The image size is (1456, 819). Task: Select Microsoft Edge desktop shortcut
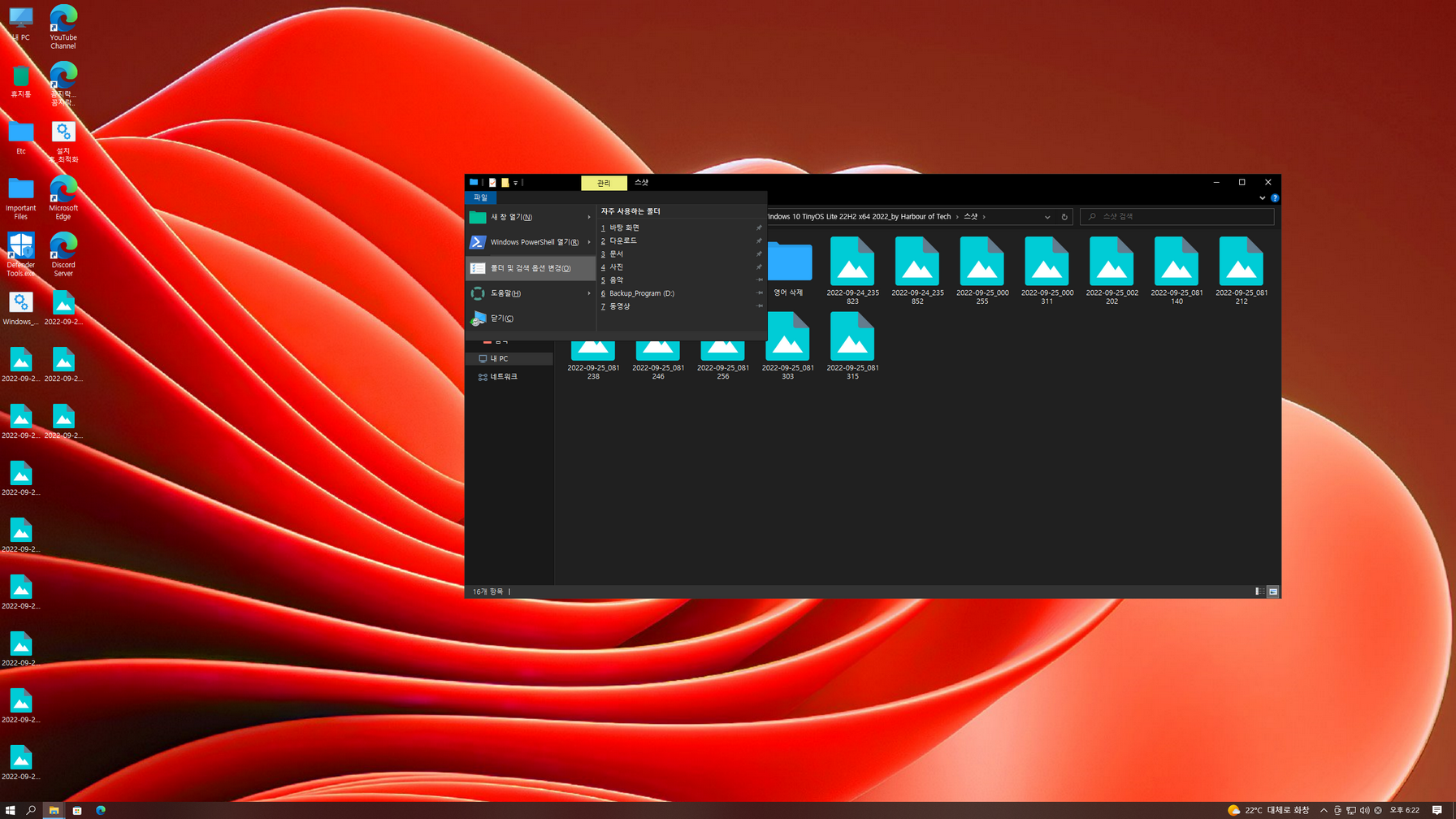[63, 198]
